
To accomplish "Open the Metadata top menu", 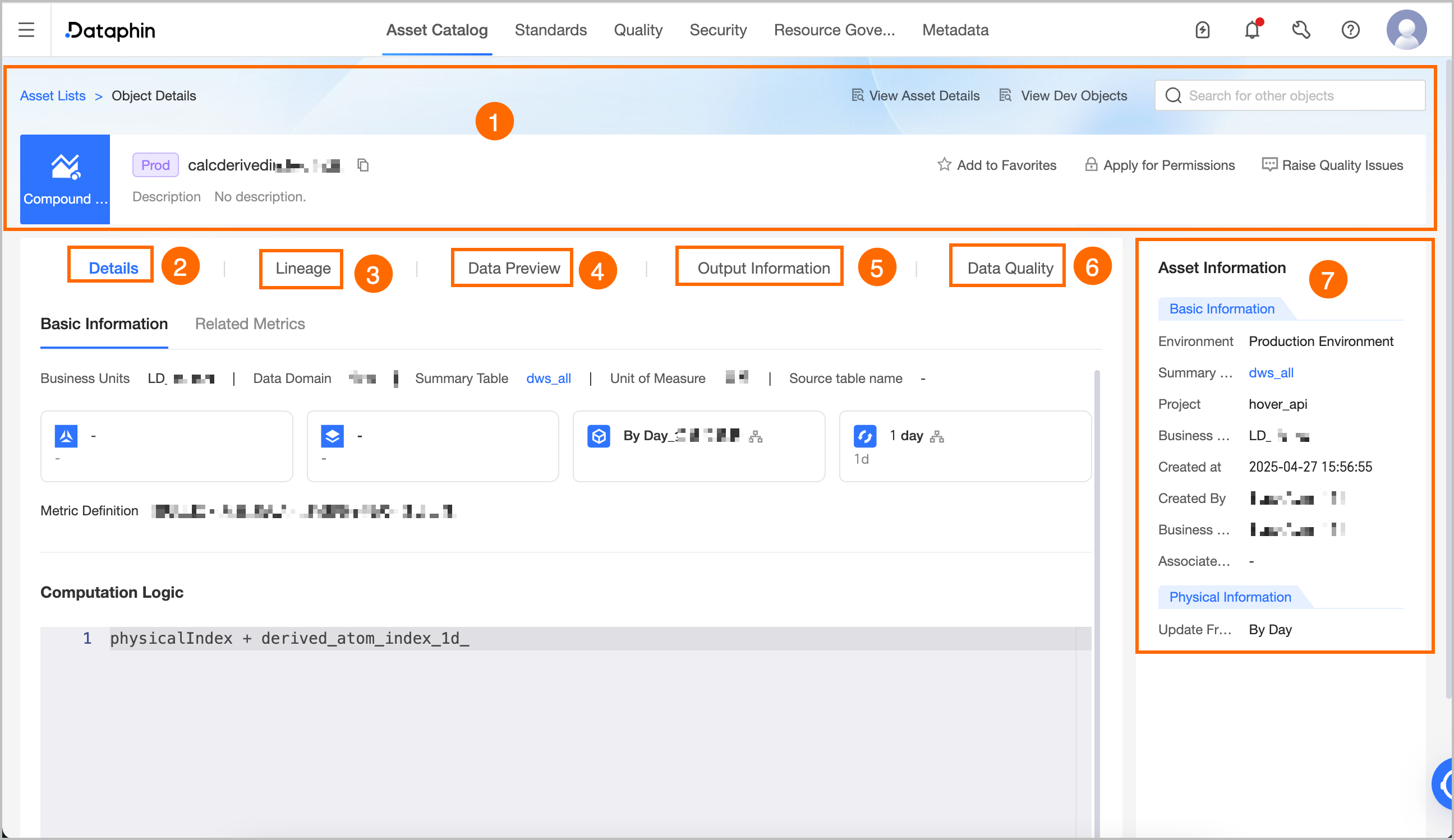I will (955, 30).
